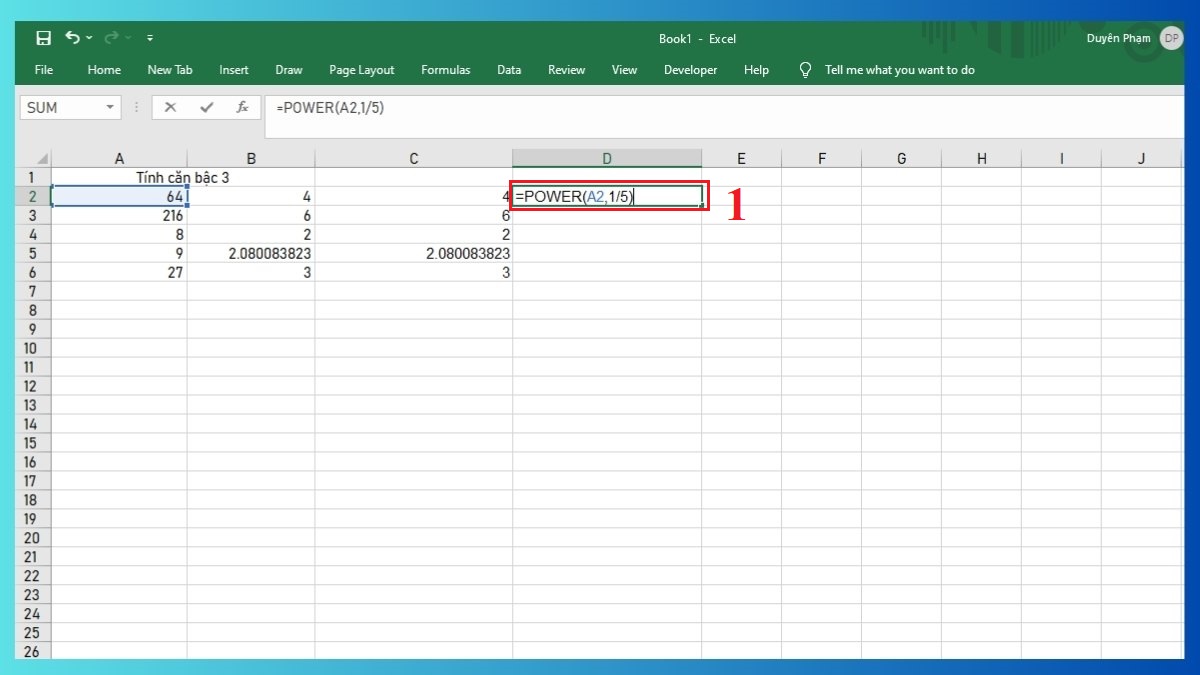Click the lightbulb Tell Me icon
This screenshot has width=1200, height=675.
[805, 70]
